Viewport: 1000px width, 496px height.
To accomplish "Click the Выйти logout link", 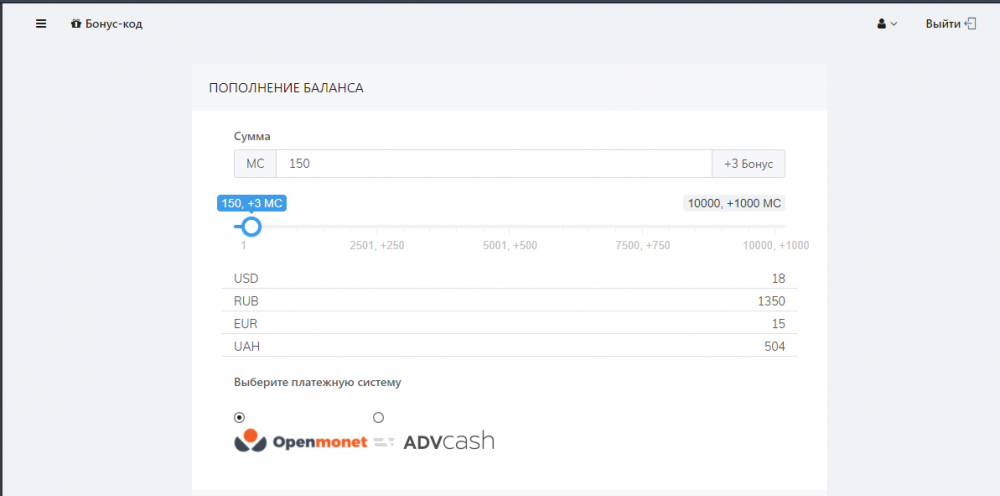I will coord(942,24).
